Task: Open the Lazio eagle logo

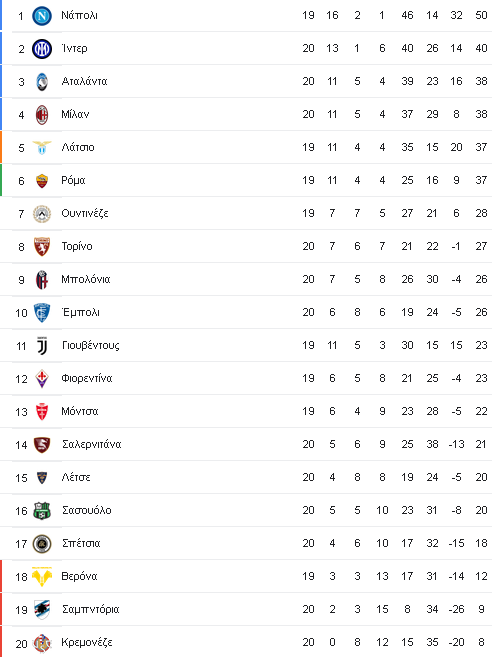Action: (x=42, y=147)
